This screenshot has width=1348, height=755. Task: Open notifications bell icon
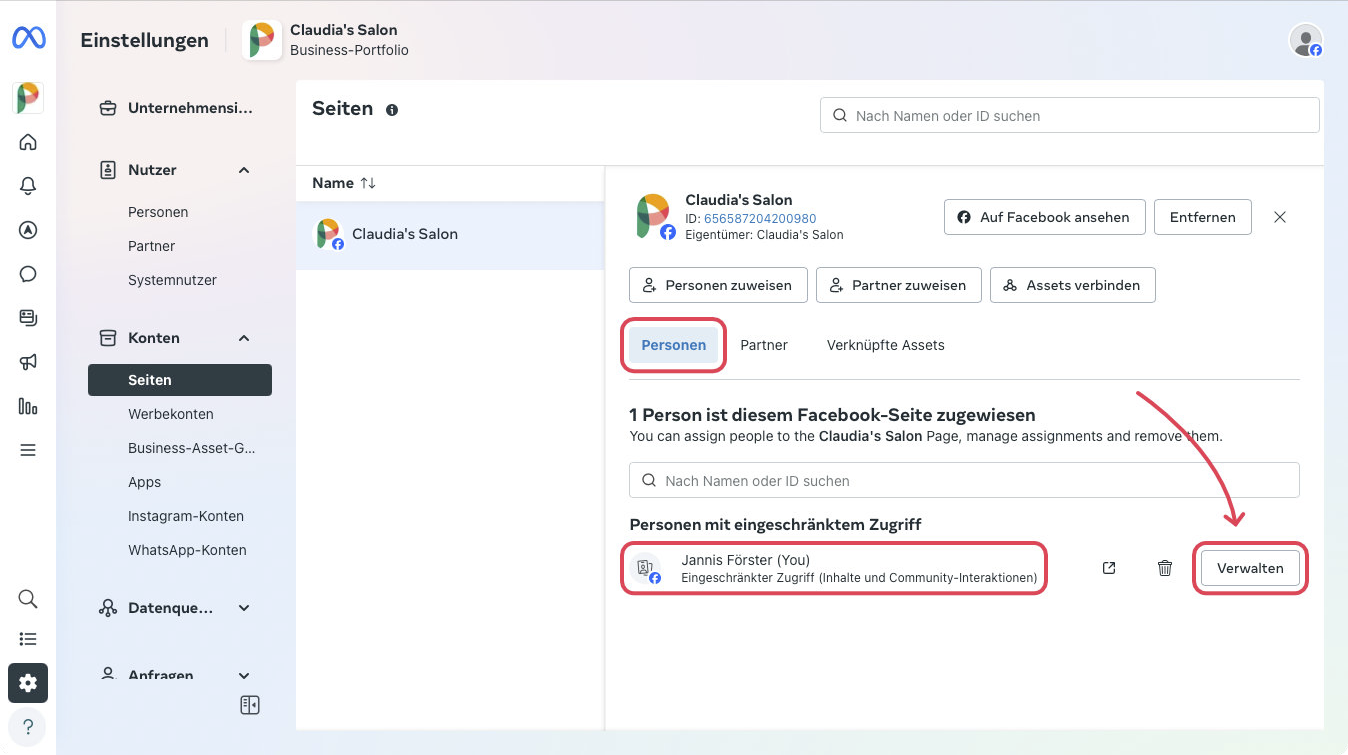point(28,186)
